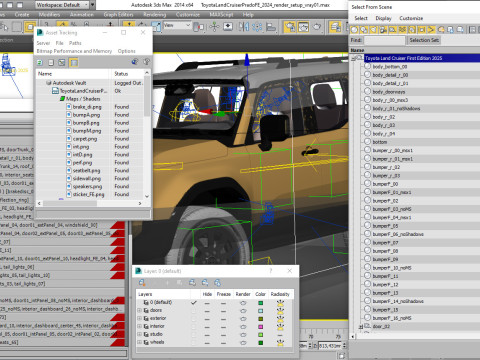Screen dimensions: 480x360
Task: Open Bitmap Performance and Memory menu
Action: click(x=74, y=51)
